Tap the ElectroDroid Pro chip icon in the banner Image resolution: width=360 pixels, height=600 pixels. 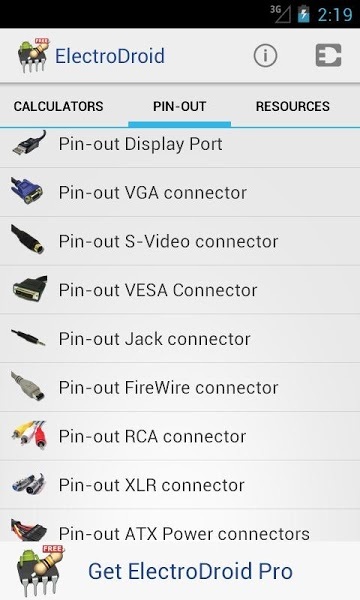[x=40, y=571]
